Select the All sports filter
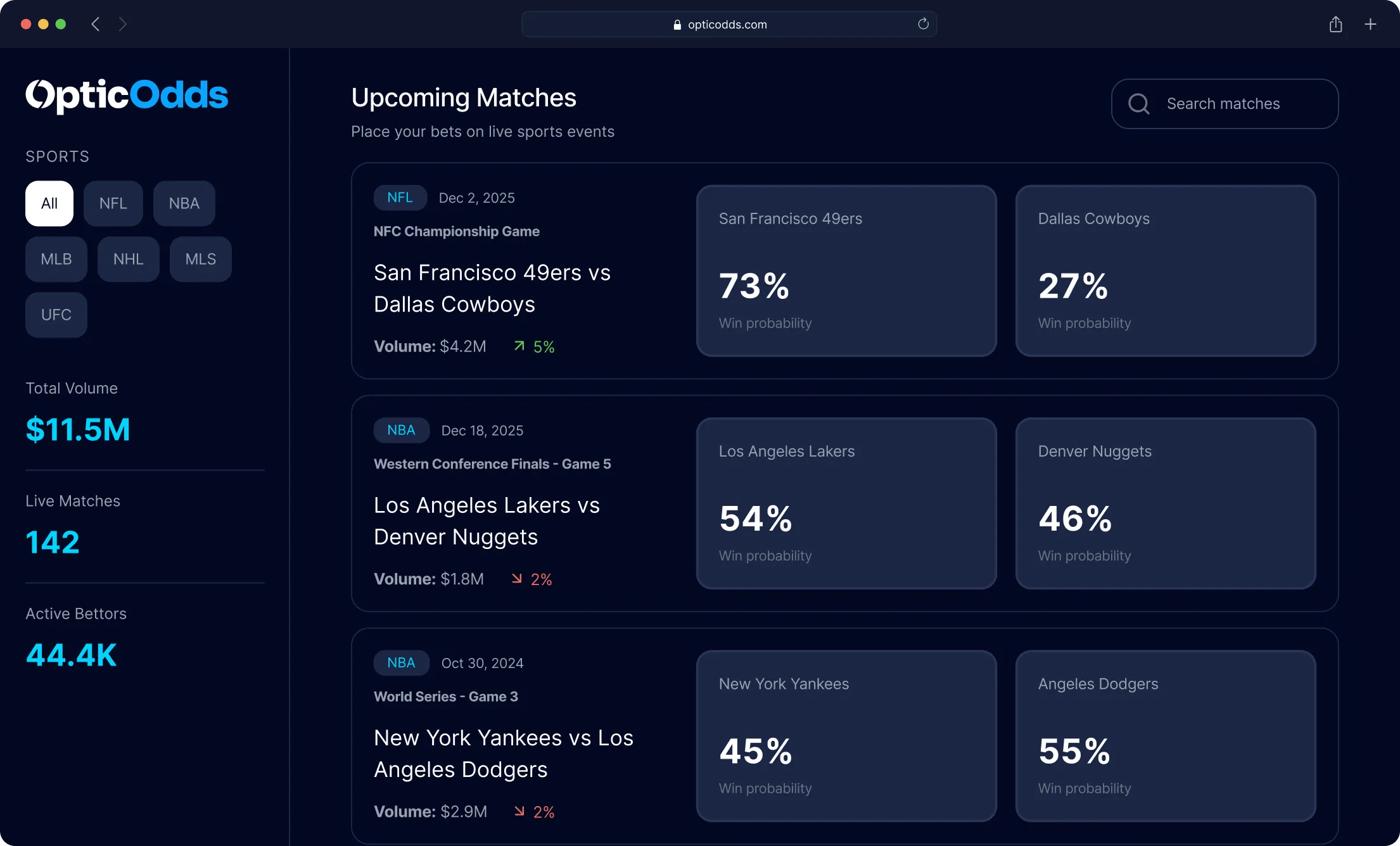Viewport: 1400px width, 846px height. click(49, 203)
